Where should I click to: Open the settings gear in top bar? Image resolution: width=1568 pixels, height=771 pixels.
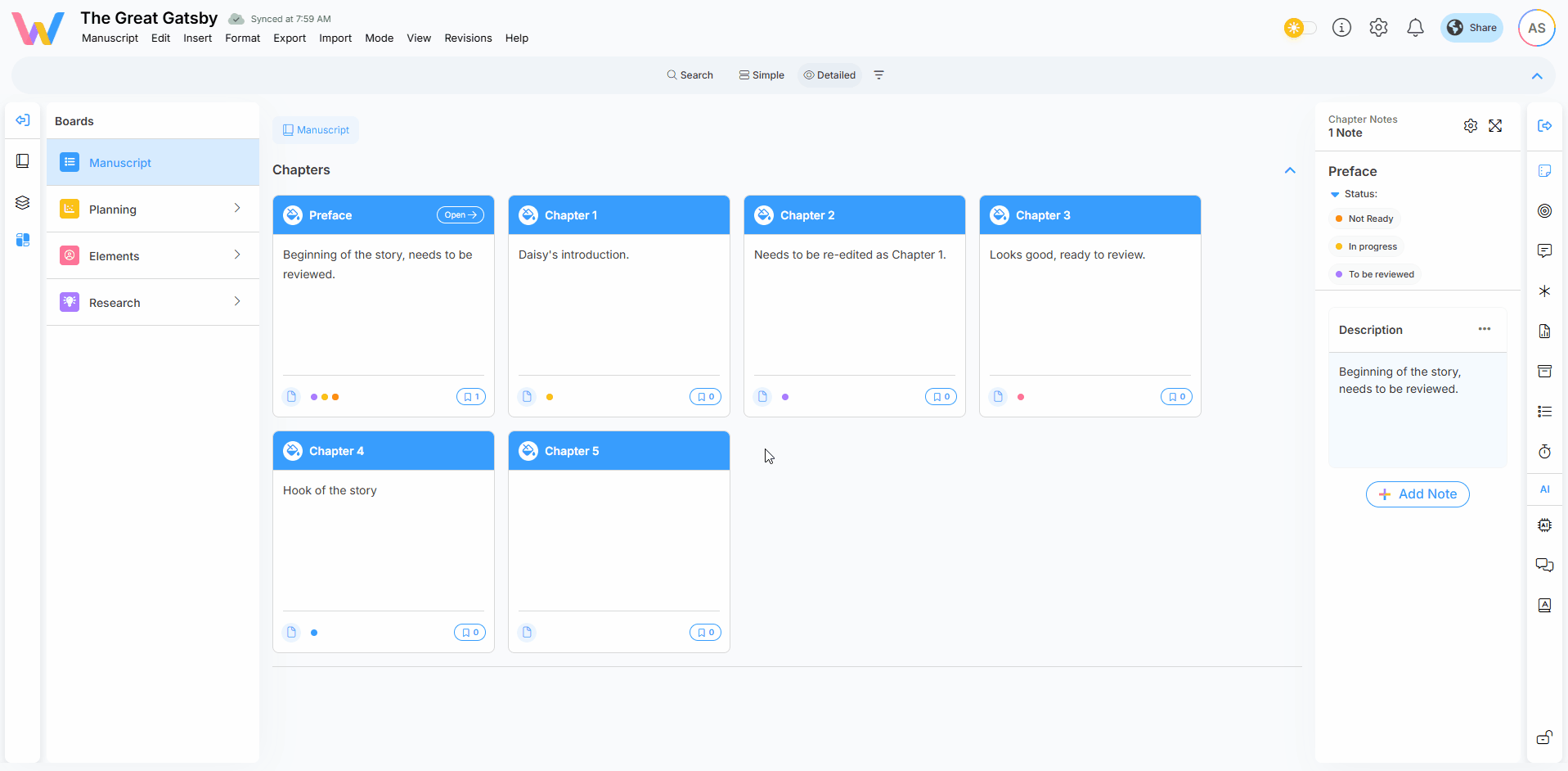1378,28
